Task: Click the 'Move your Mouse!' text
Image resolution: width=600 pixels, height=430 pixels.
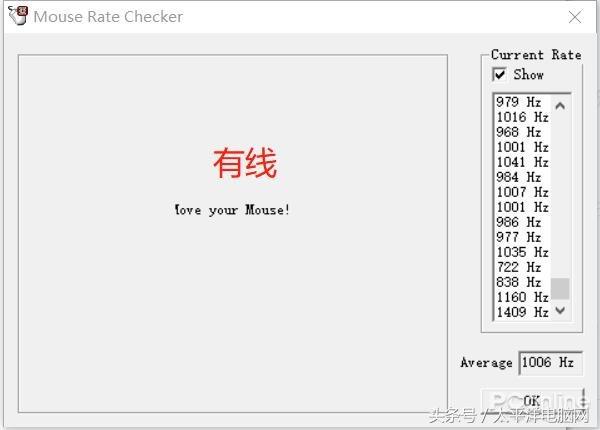Action: 232,210
